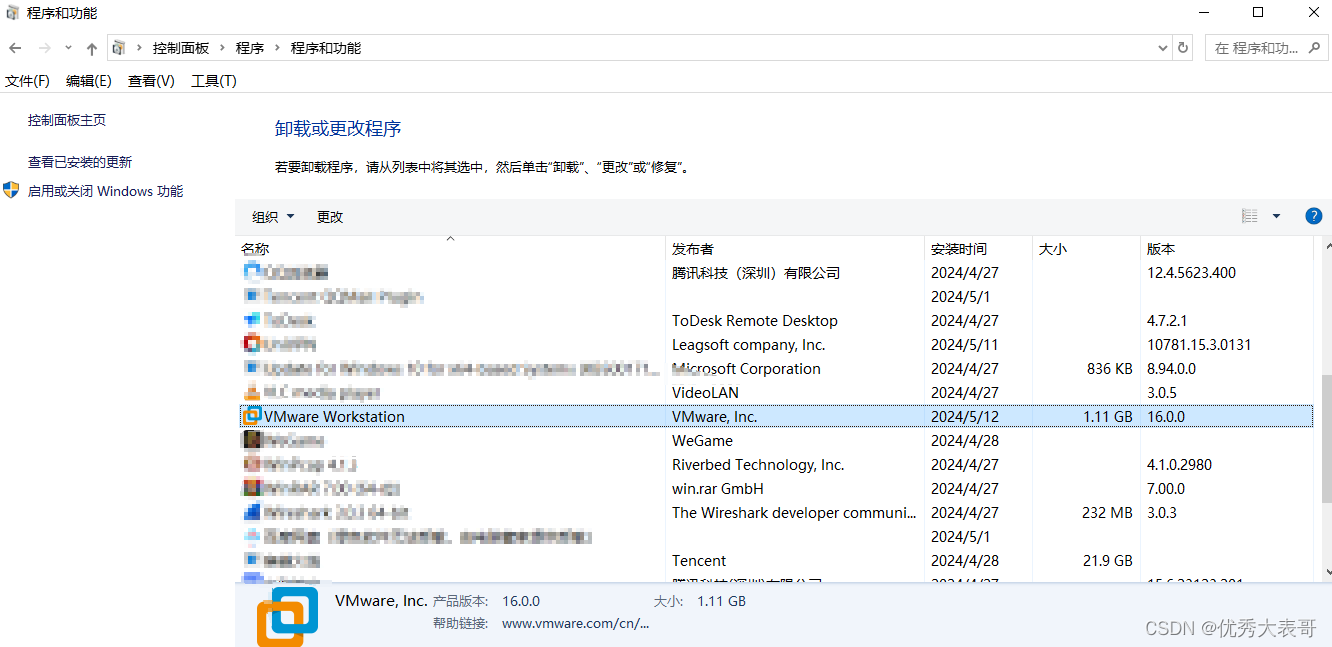Select publisher VideoLAN
The width and height of the screenshot is (1332, 647).
(705, 393)
